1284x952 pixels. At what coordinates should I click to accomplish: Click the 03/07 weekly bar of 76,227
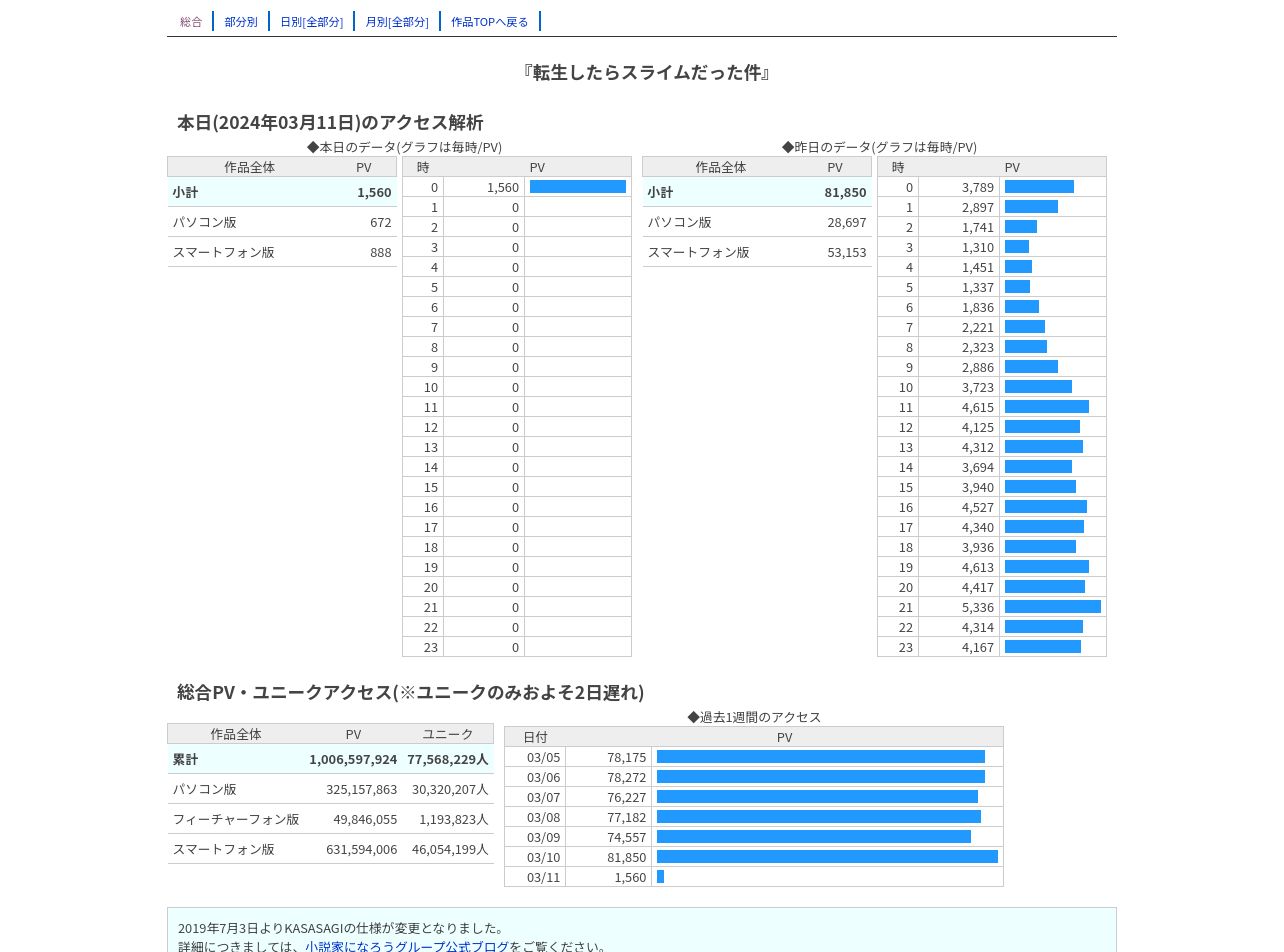click(817, 797)
